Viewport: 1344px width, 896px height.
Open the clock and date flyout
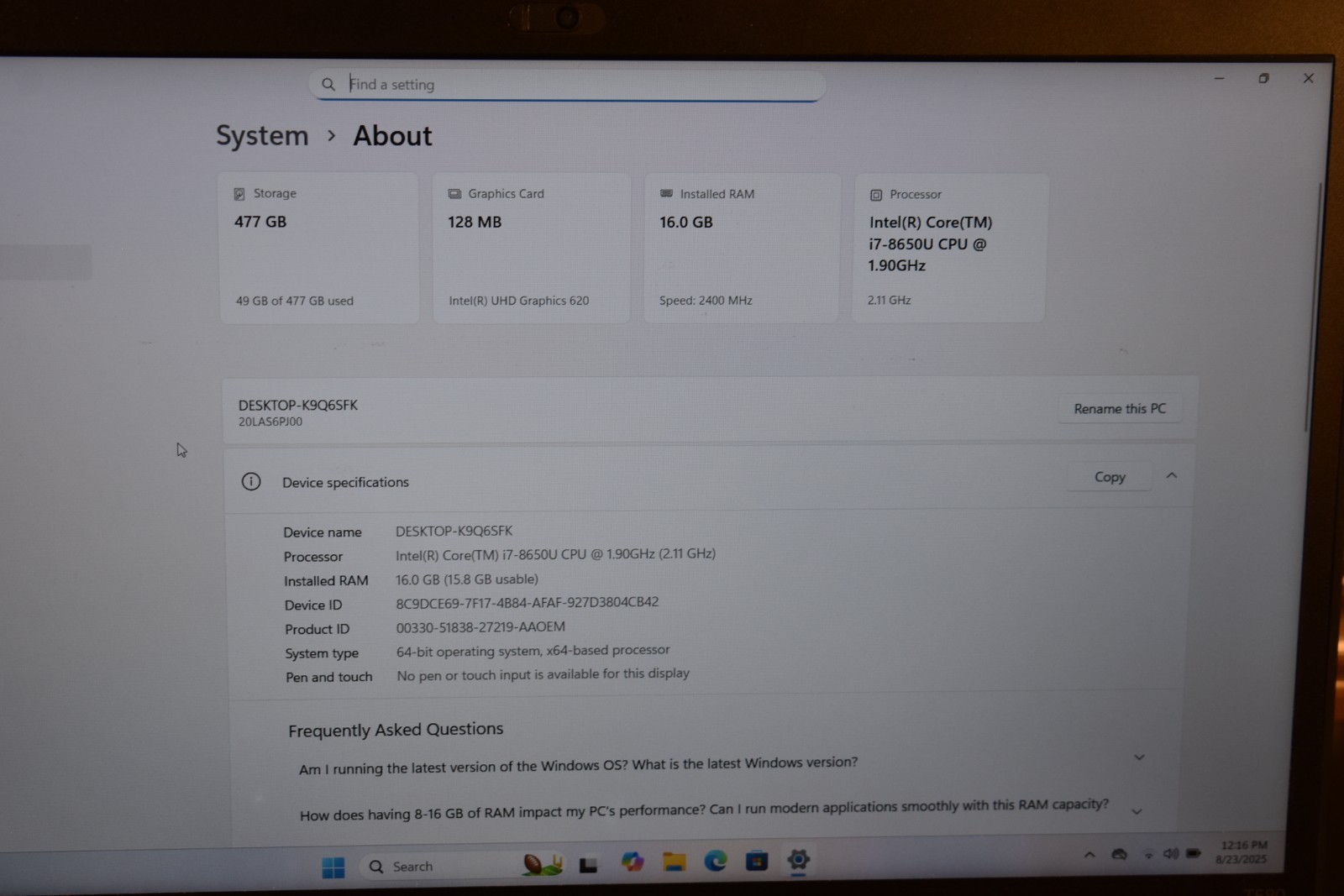(x=1242, y=852)
